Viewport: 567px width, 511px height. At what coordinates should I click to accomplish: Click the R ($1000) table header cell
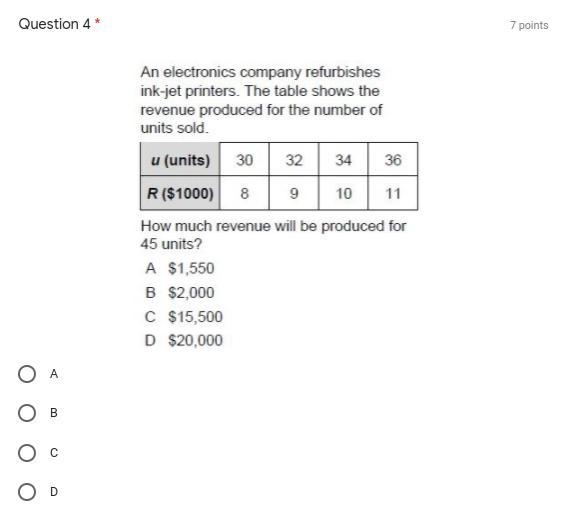(x=180, y=193)
